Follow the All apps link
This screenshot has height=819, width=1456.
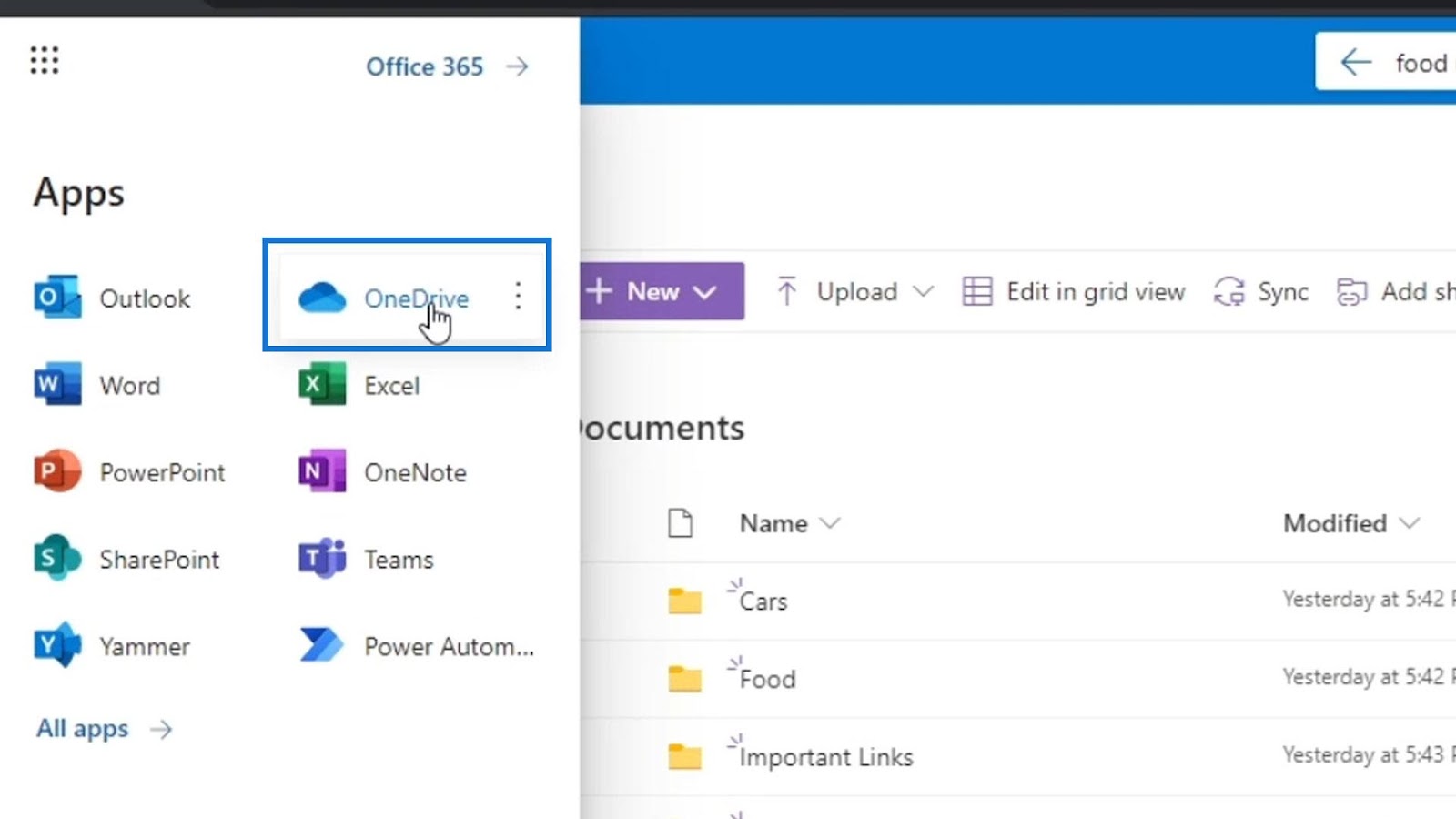(104, 729)
